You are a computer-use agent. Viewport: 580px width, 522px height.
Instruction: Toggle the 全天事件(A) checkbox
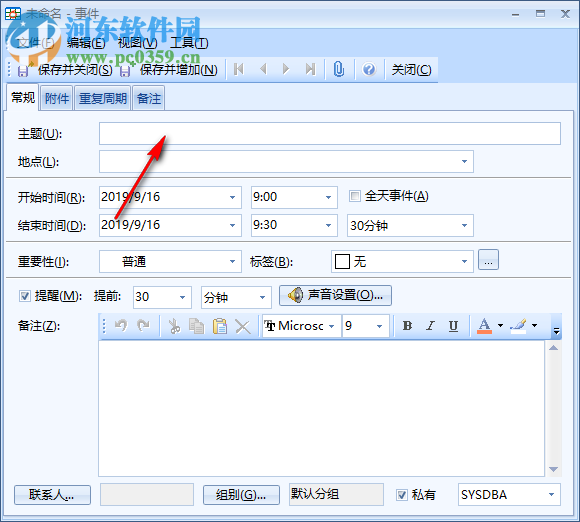coord(354,196)
